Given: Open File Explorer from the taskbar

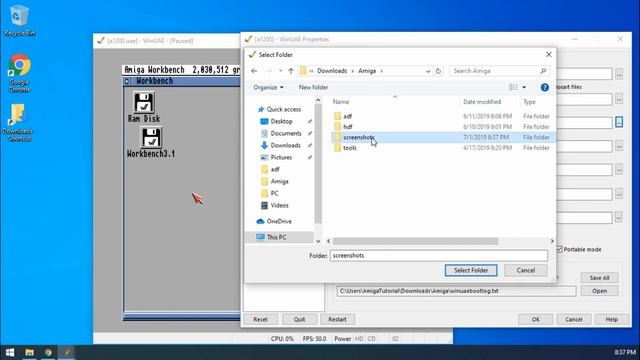Looking at the screenshot, I should pyautogui.click(x=29, y=352).
